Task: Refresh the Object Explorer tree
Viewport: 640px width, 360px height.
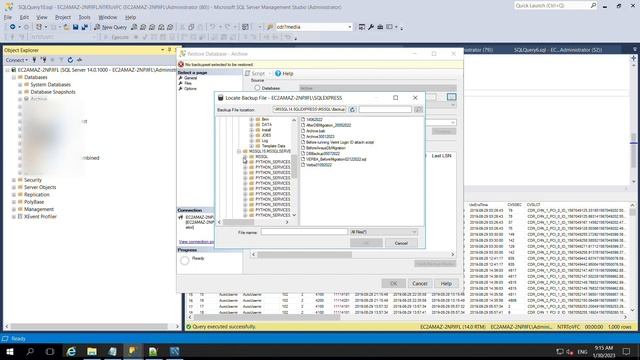Action: [70, 60]
